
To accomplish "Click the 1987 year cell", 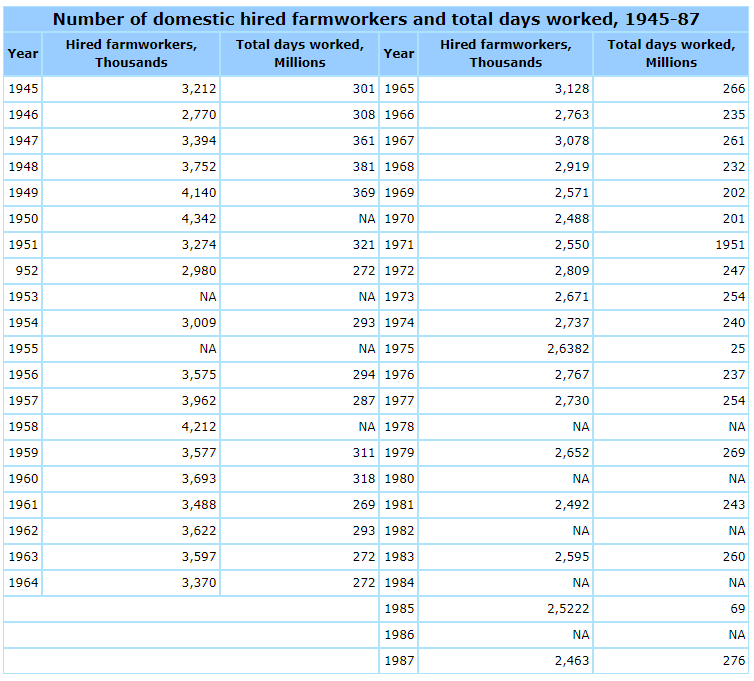I will (x=398, y=661).
